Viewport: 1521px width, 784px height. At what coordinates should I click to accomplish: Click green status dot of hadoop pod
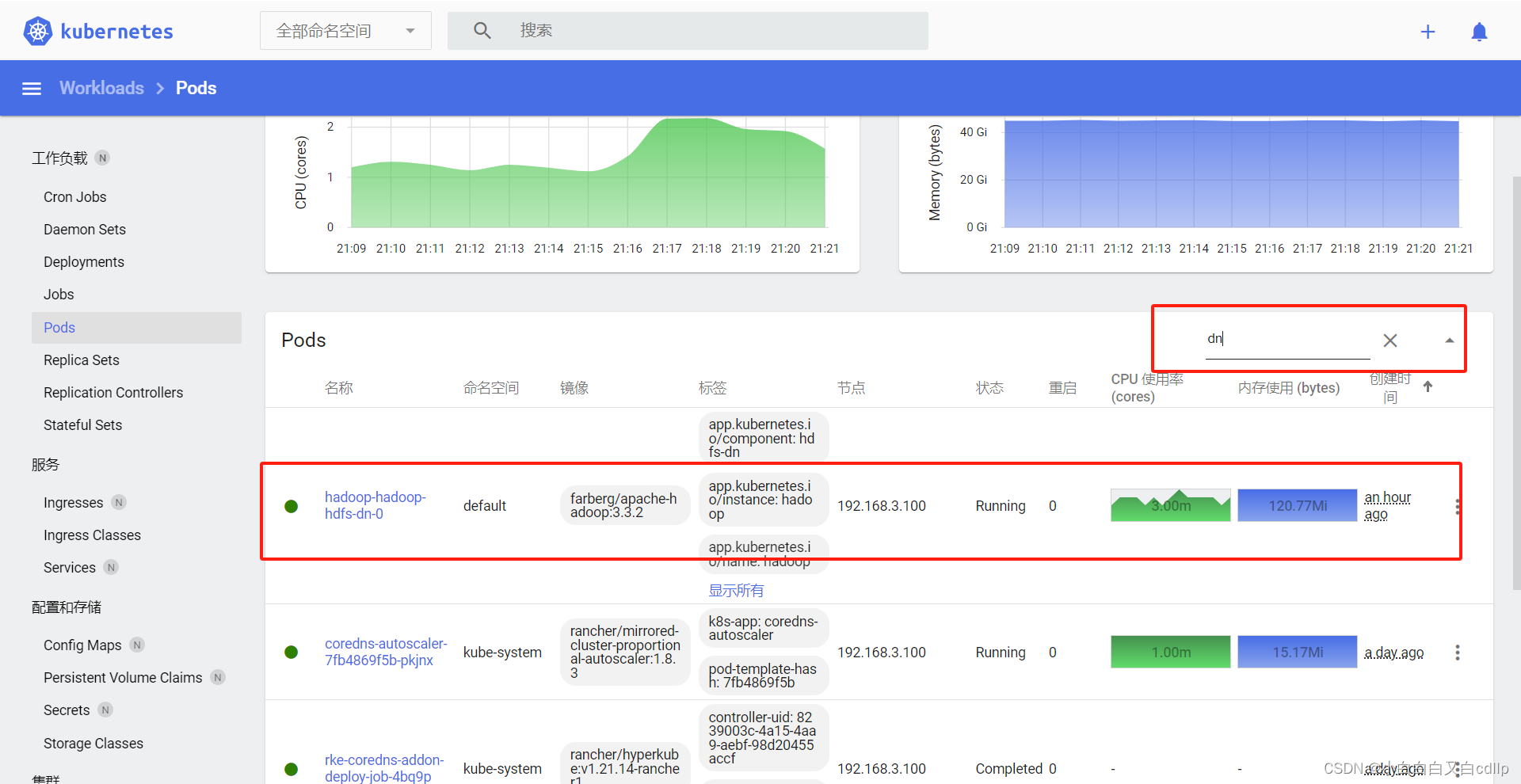pos(292,506)
